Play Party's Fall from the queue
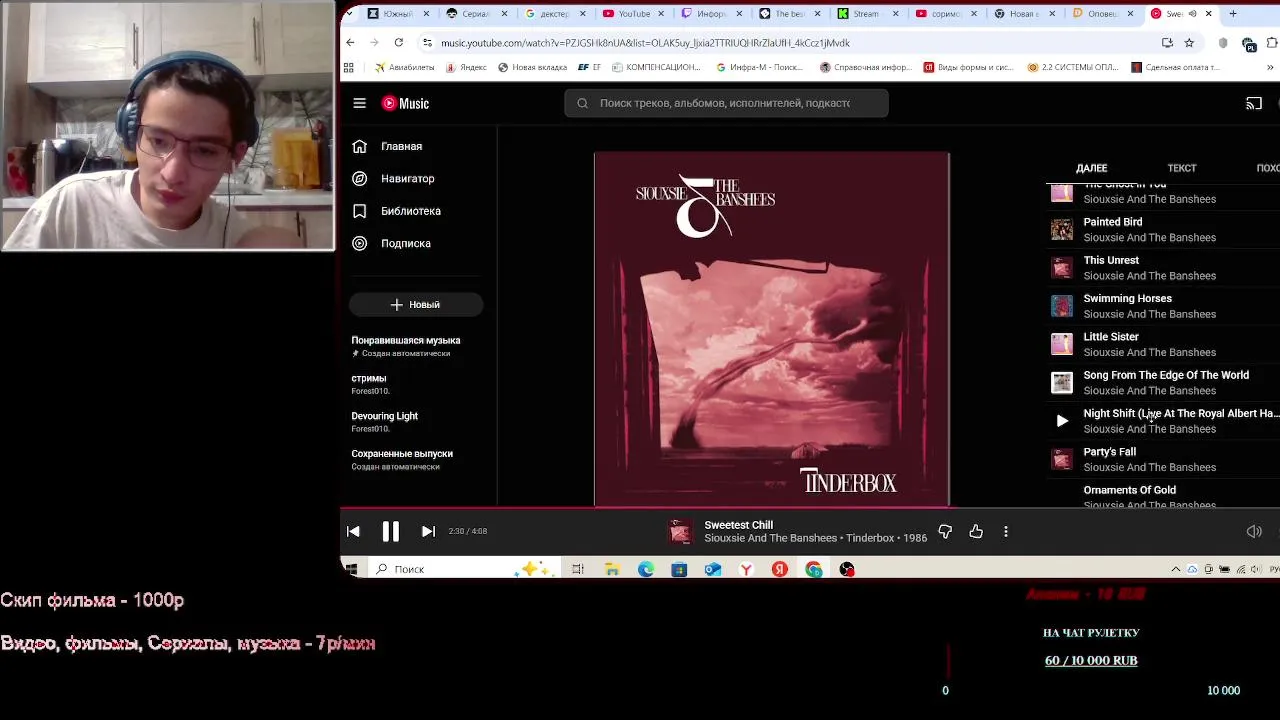 point(1164,459)
